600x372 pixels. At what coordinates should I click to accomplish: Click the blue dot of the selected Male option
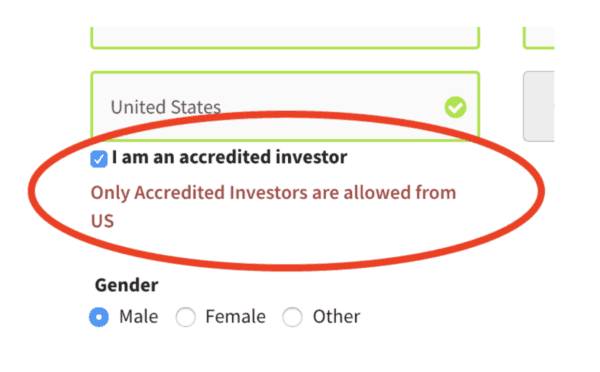(x=99, y=317)
